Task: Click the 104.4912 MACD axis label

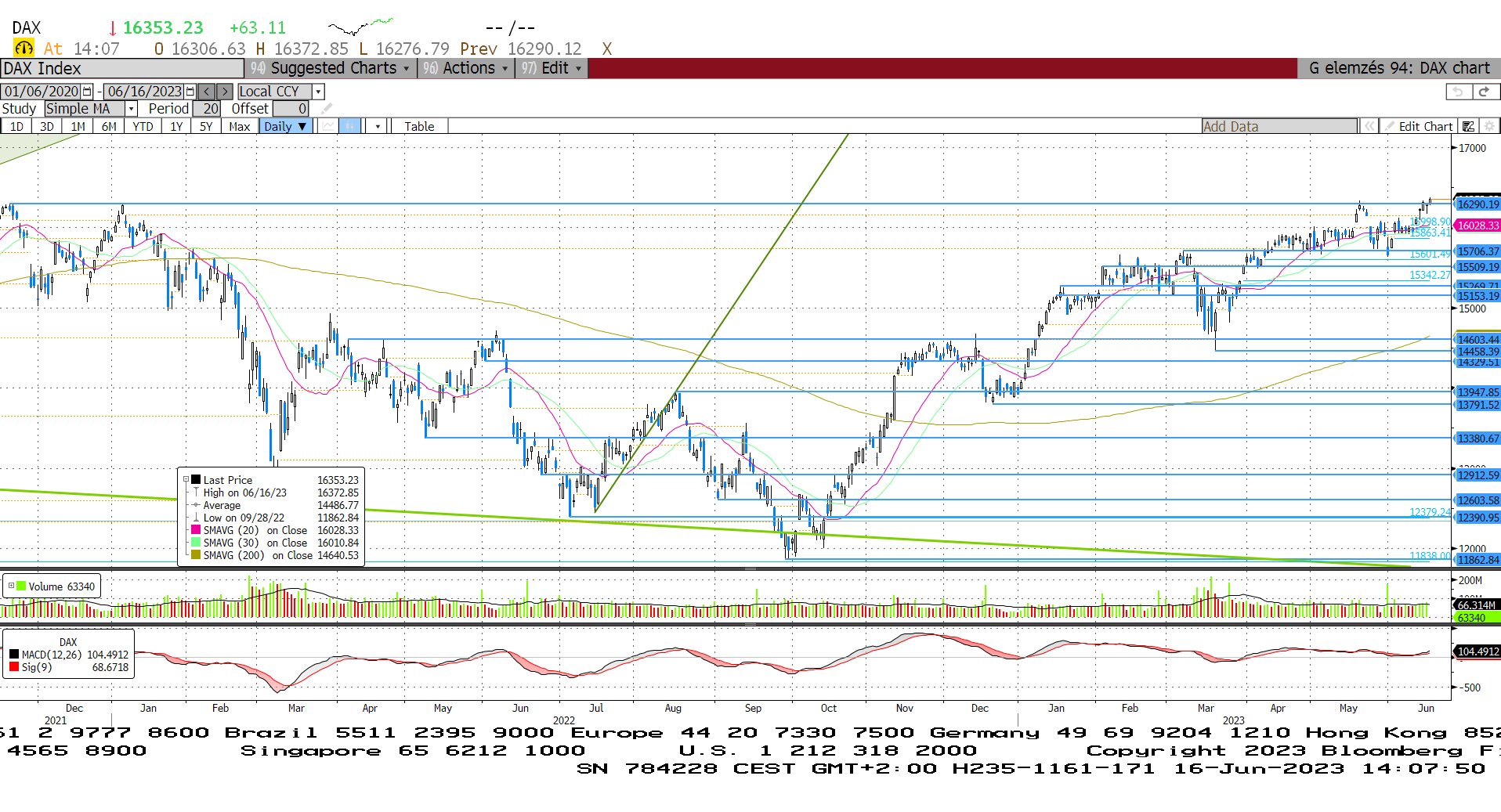Action: click(x=1477, y=651)
